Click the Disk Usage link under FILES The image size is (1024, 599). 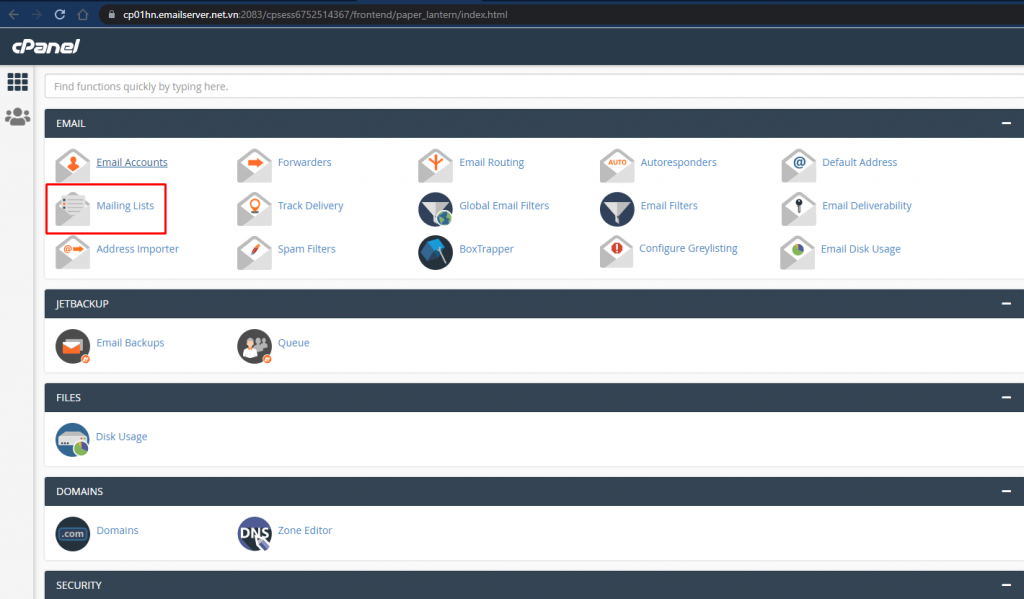coord(121,437)
